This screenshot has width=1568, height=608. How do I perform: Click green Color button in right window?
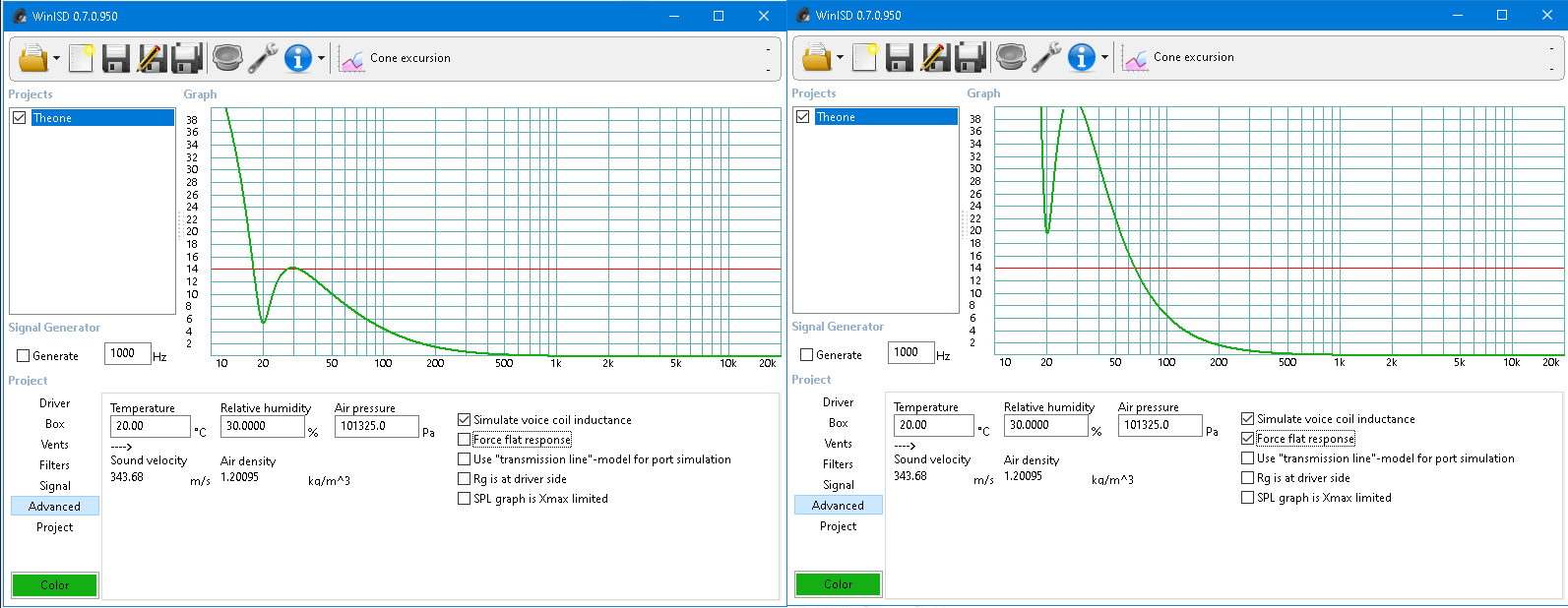tap(839, 583)
